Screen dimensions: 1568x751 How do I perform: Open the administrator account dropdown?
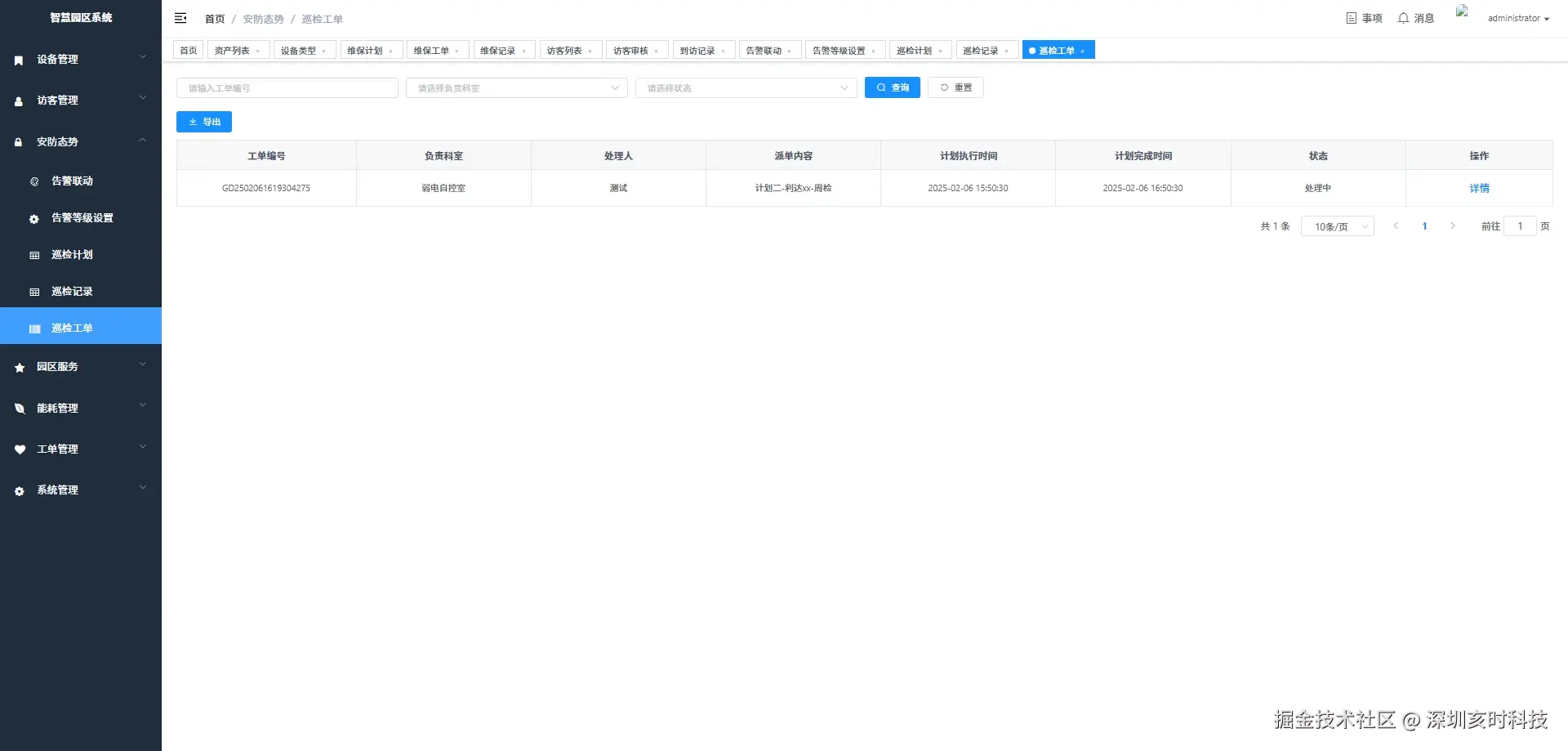coord(1518,18)
